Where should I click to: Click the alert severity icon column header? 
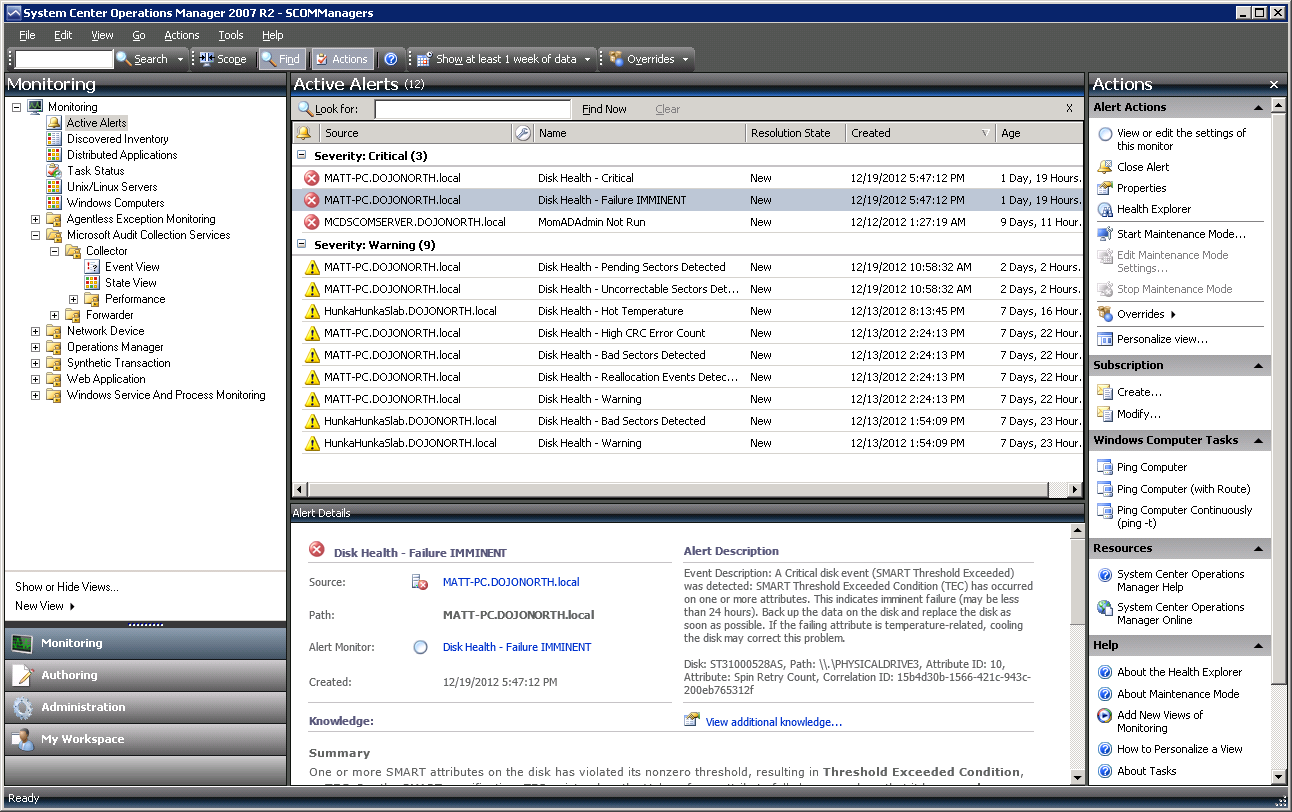tap(304, 133)
